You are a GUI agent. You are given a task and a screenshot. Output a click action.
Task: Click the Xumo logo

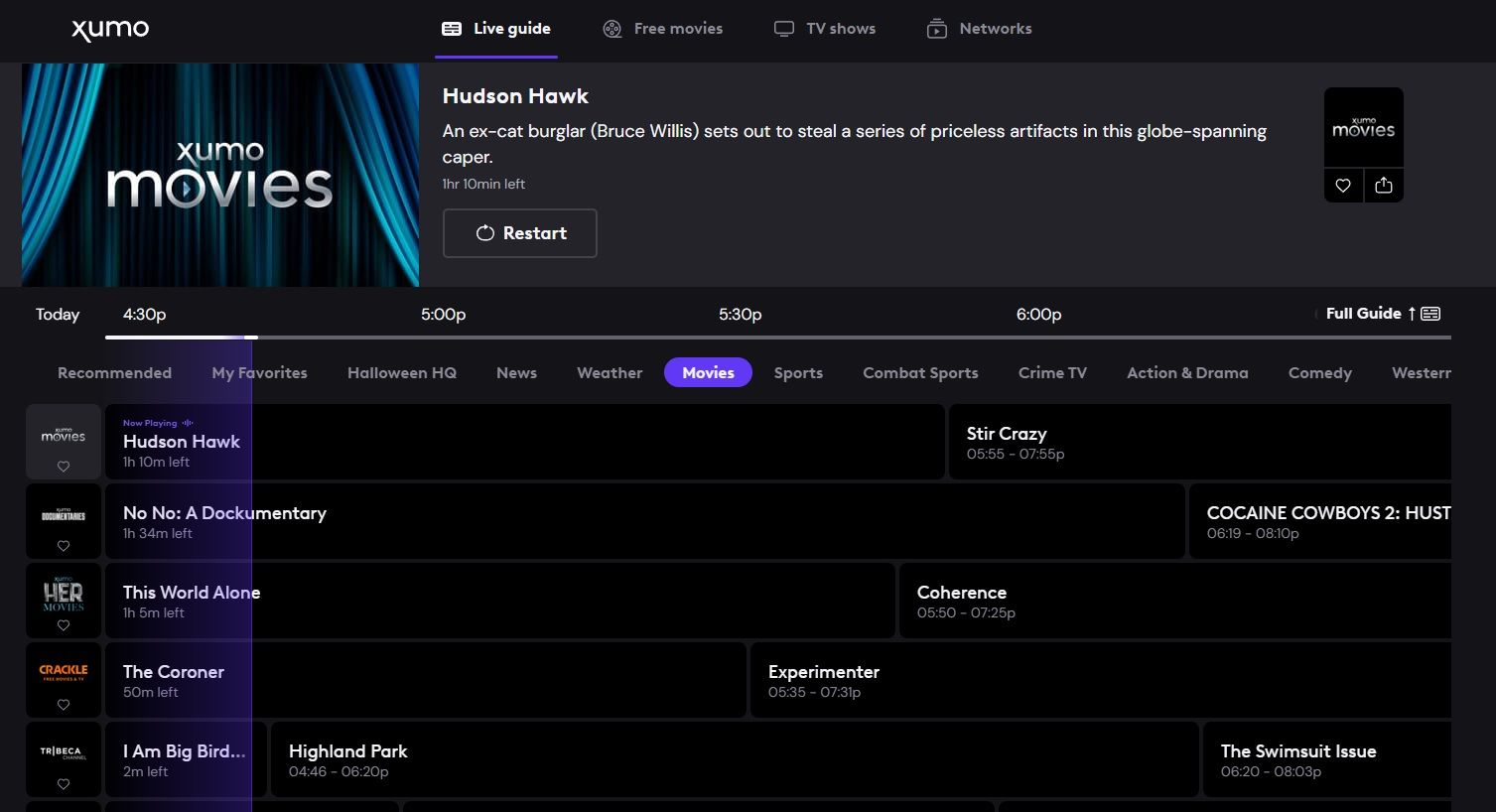pyautogui.click(x=110, y=30)
